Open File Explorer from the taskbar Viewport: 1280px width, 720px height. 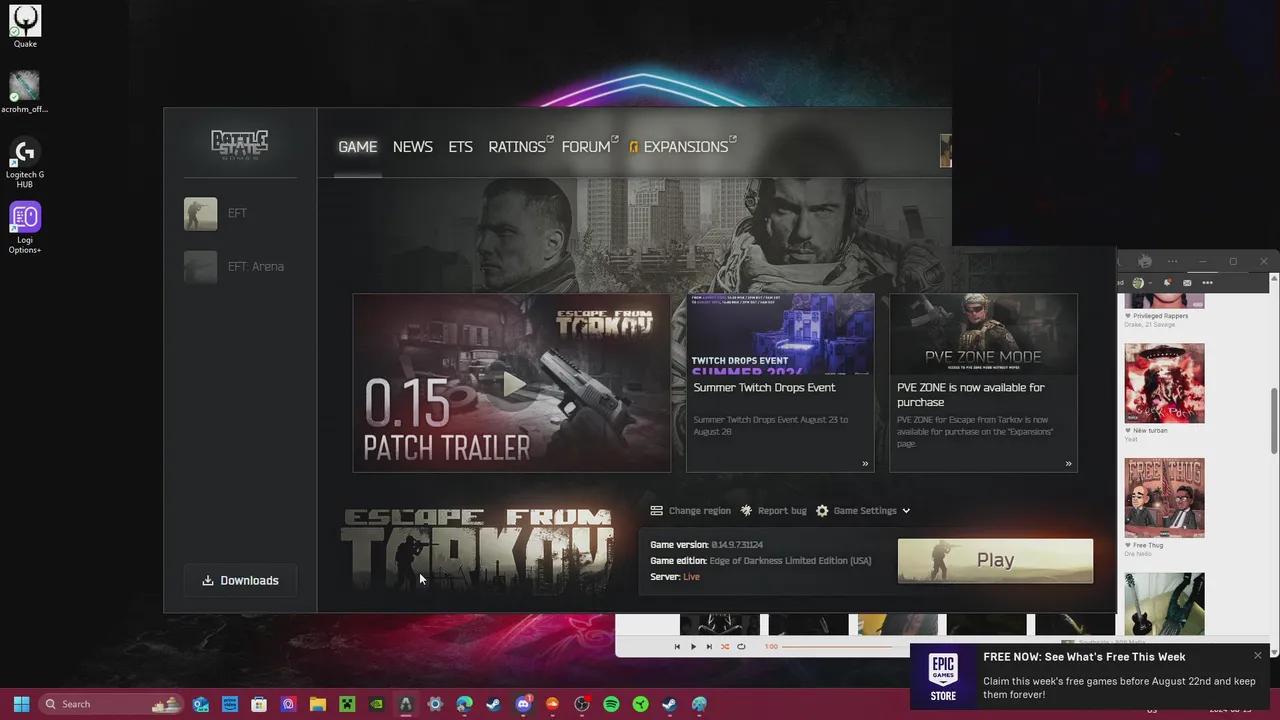(x=317, y=704)
